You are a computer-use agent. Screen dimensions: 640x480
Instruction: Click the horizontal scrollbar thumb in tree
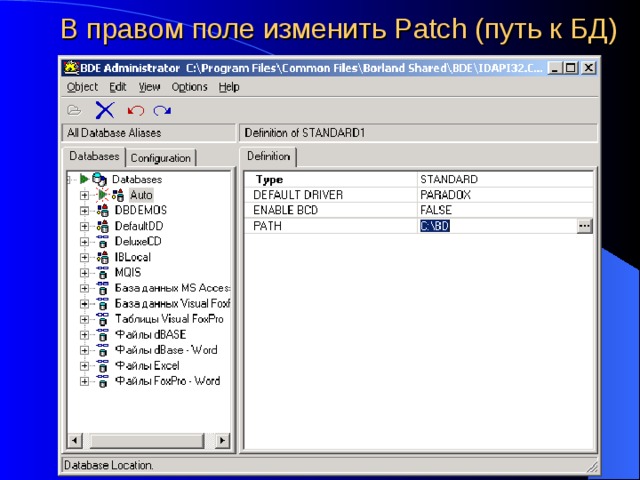[x=147, y=440]
